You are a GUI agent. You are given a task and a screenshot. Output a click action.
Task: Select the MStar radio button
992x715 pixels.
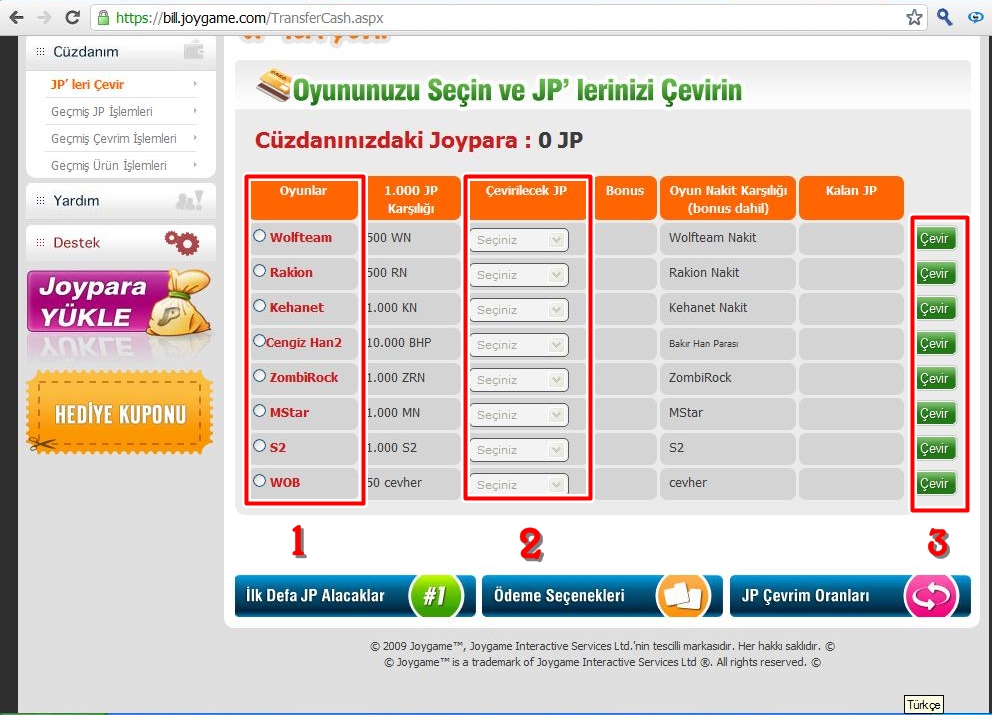coord(259,411)
